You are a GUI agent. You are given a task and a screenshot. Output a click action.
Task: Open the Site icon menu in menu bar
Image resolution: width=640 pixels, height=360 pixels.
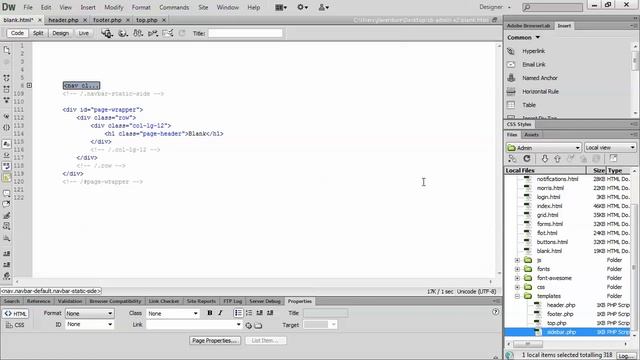(x=324, y=7)
